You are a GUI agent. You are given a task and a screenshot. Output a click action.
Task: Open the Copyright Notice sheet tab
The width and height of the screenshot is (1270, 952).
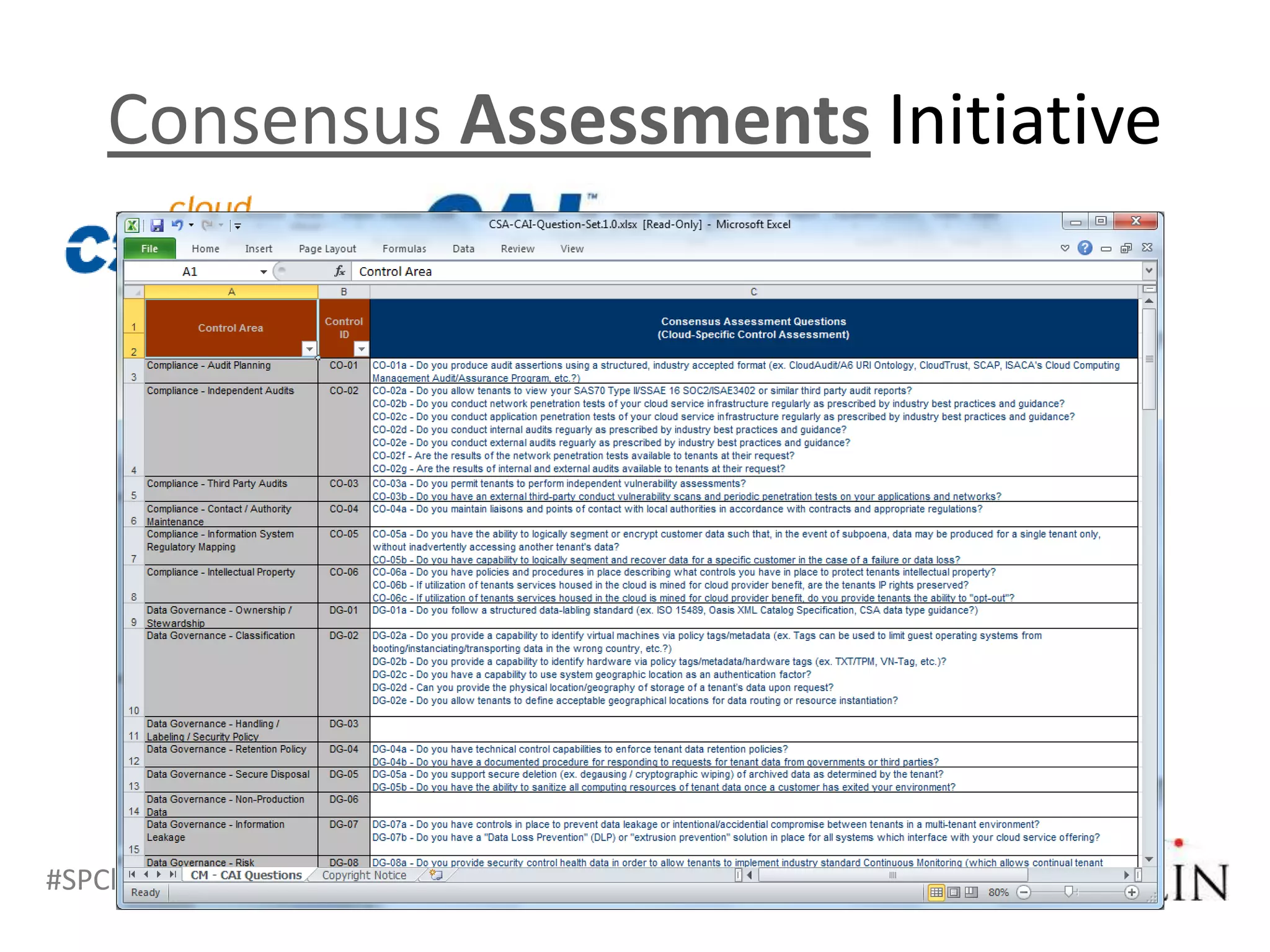364,875
